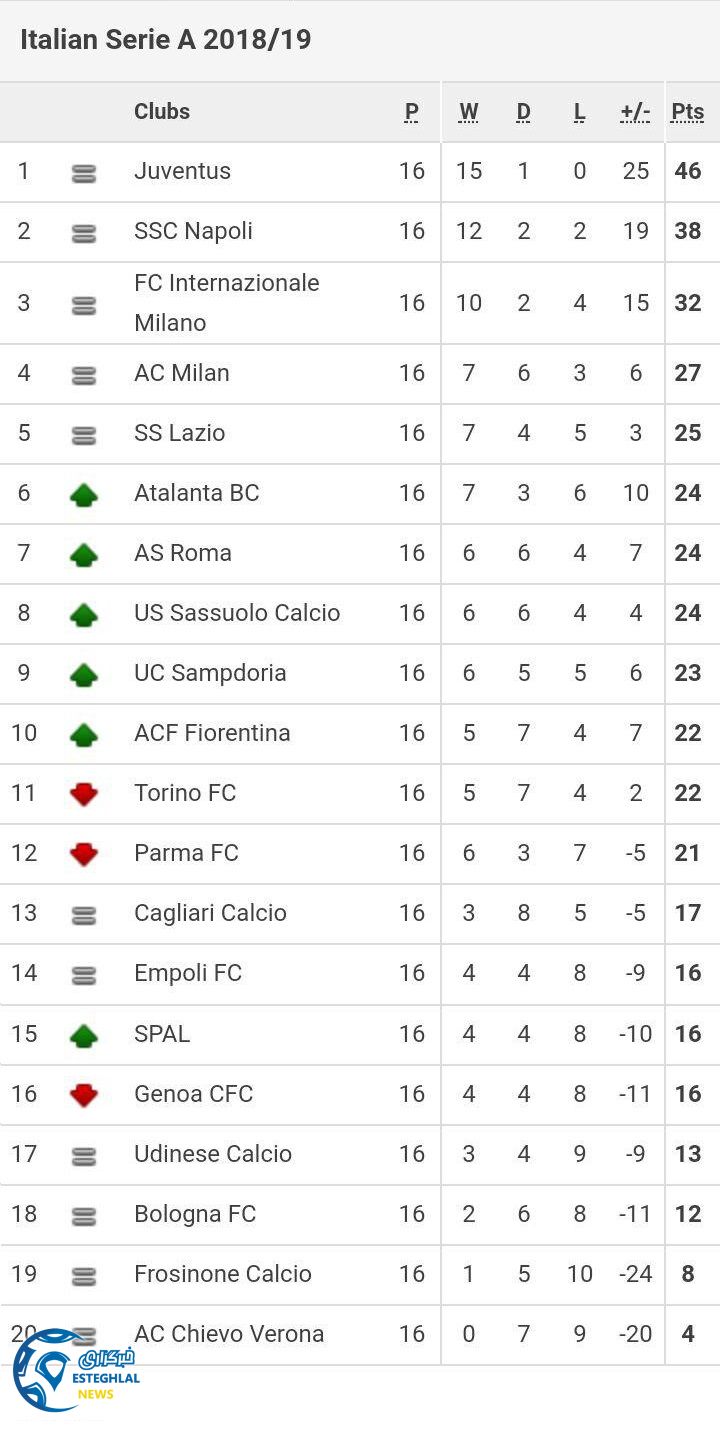Sort table by Pts column header

click(688, 112)
